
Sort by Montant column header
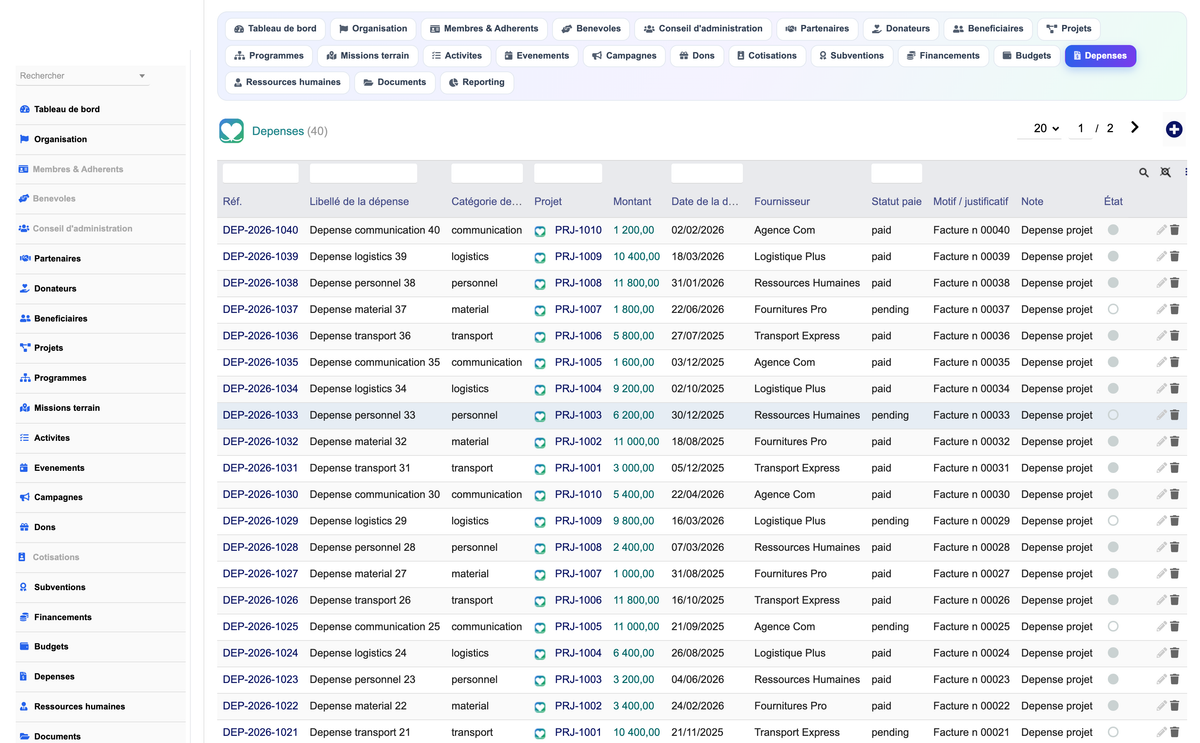(632, 201)
